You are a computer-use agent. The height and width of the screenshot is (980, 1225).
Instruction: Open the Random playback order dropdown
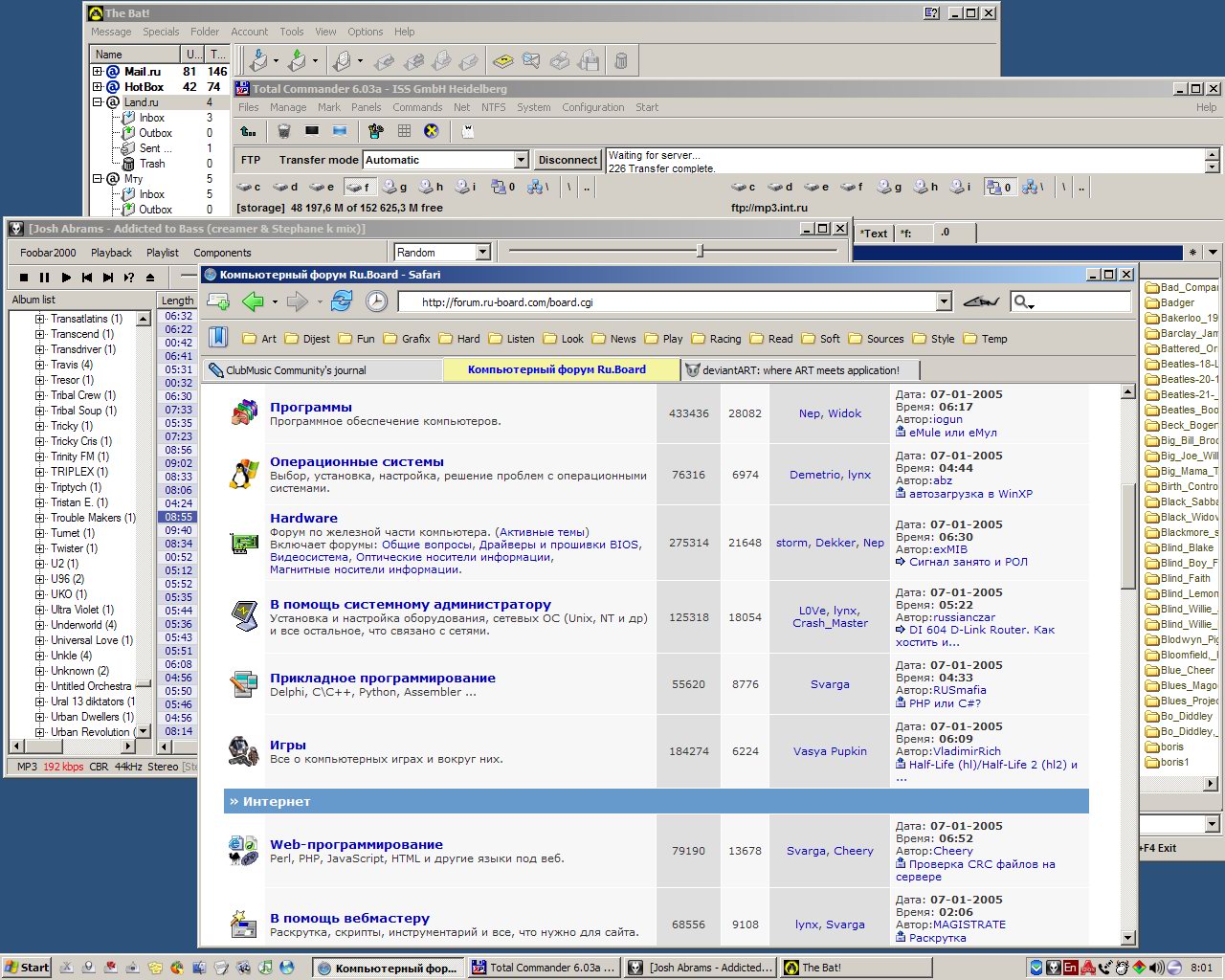tap(482, 253)
